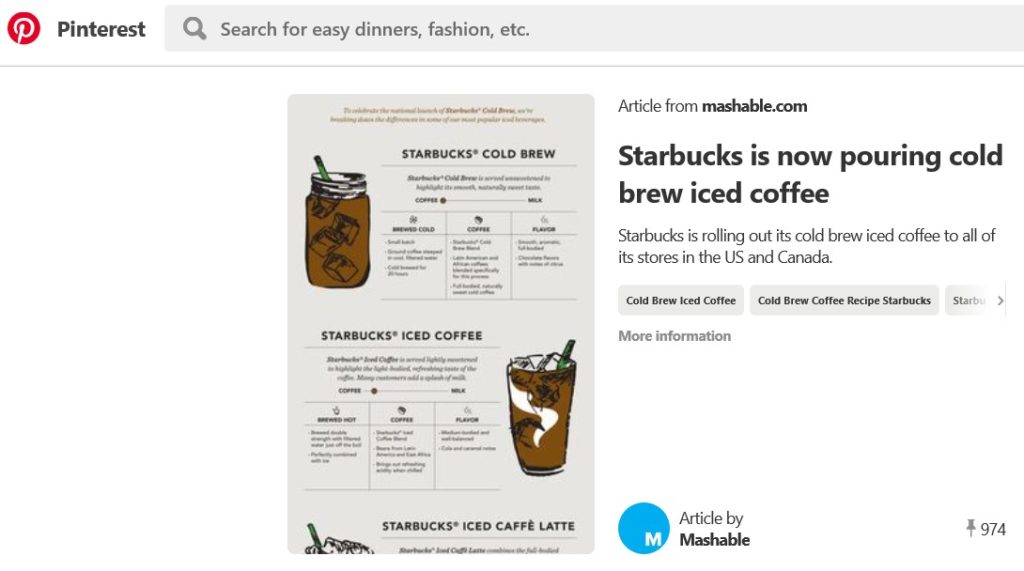The height and width of the screenshot is (571, 1024).
Task: Click the search magnifier icon
Action: coord(194,29)
